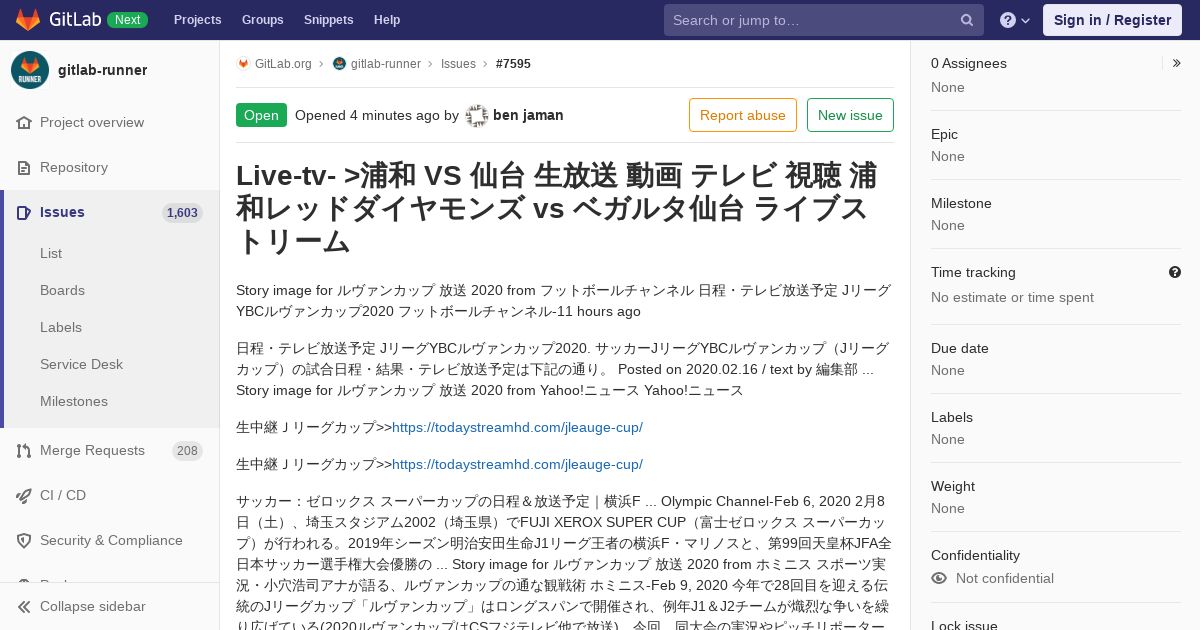1200x630 pixels.
Task: Open Issues breadcrumb link
Action: coord(458,64)
